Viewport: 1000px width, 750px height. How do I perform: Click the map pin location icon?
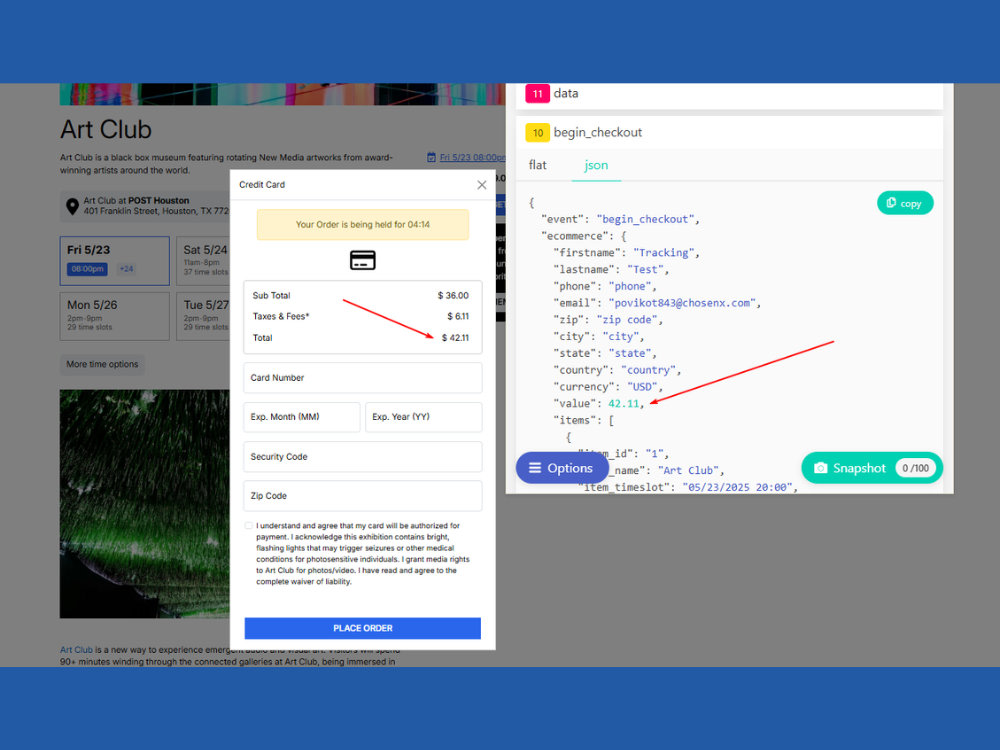point(72,206)
